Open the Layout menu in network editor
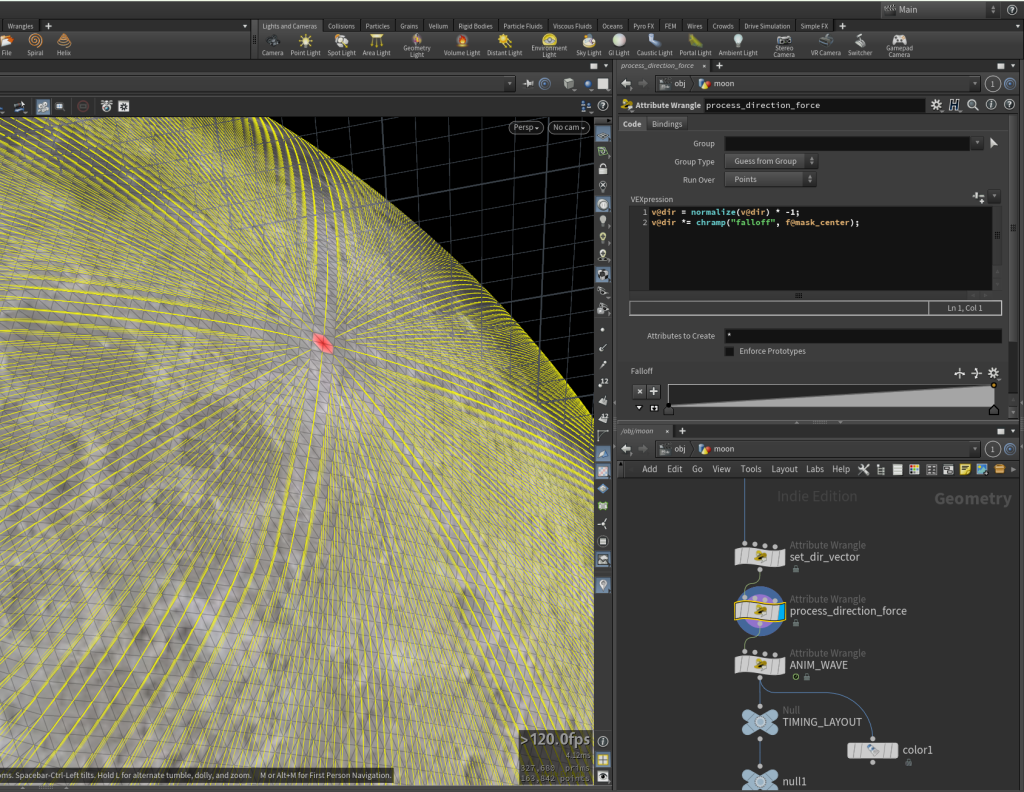 point(784,469)
